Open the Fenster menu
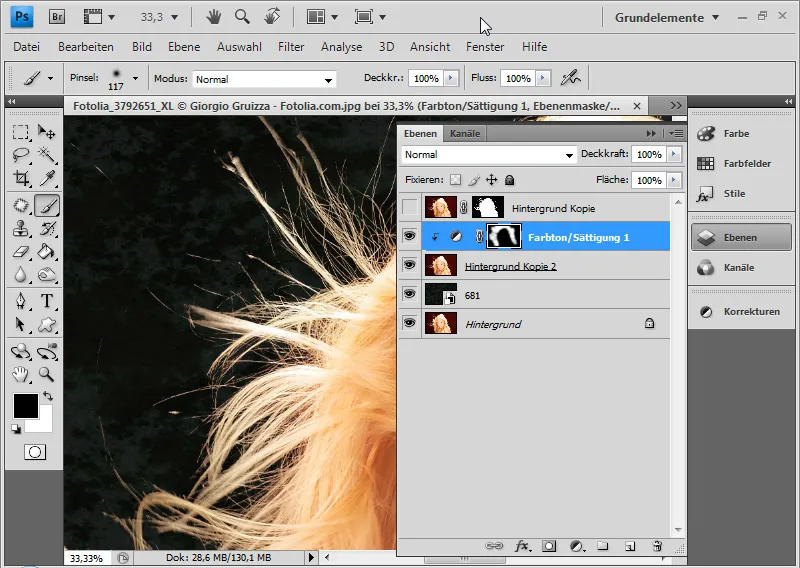800x568 pixels. [x=485, y=47]
